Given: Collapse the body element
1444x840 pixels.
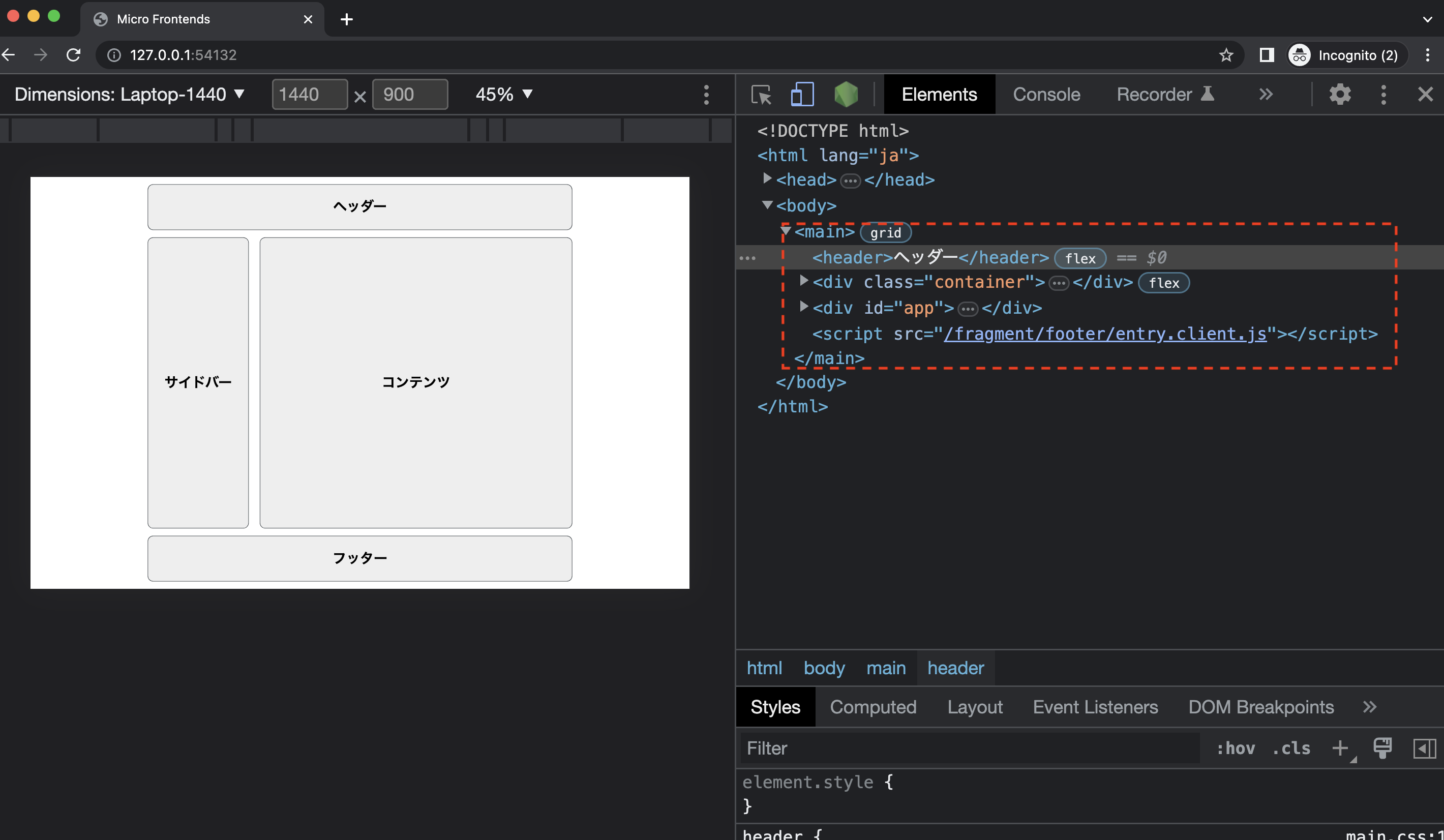Looking at the screenshot, I should (767, 205).
